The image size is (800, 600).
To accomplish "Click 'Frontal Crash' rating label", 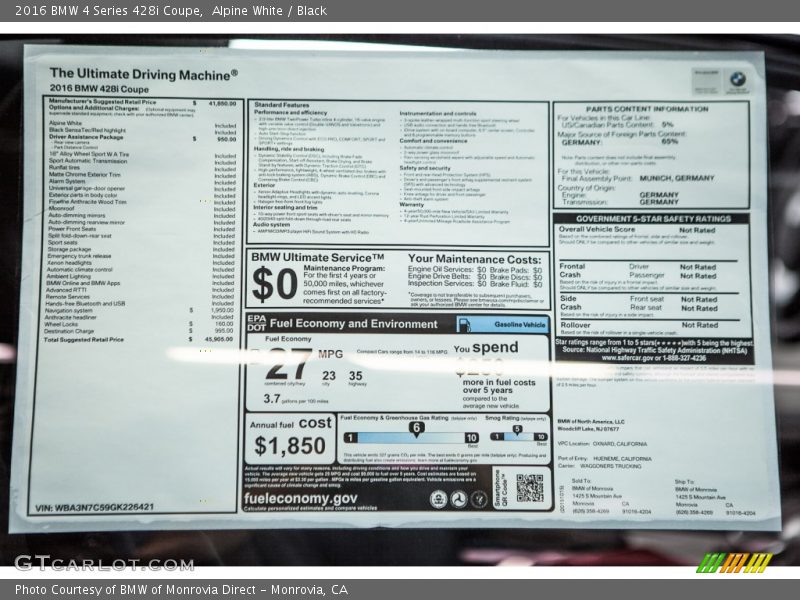I will click(572, 270).
